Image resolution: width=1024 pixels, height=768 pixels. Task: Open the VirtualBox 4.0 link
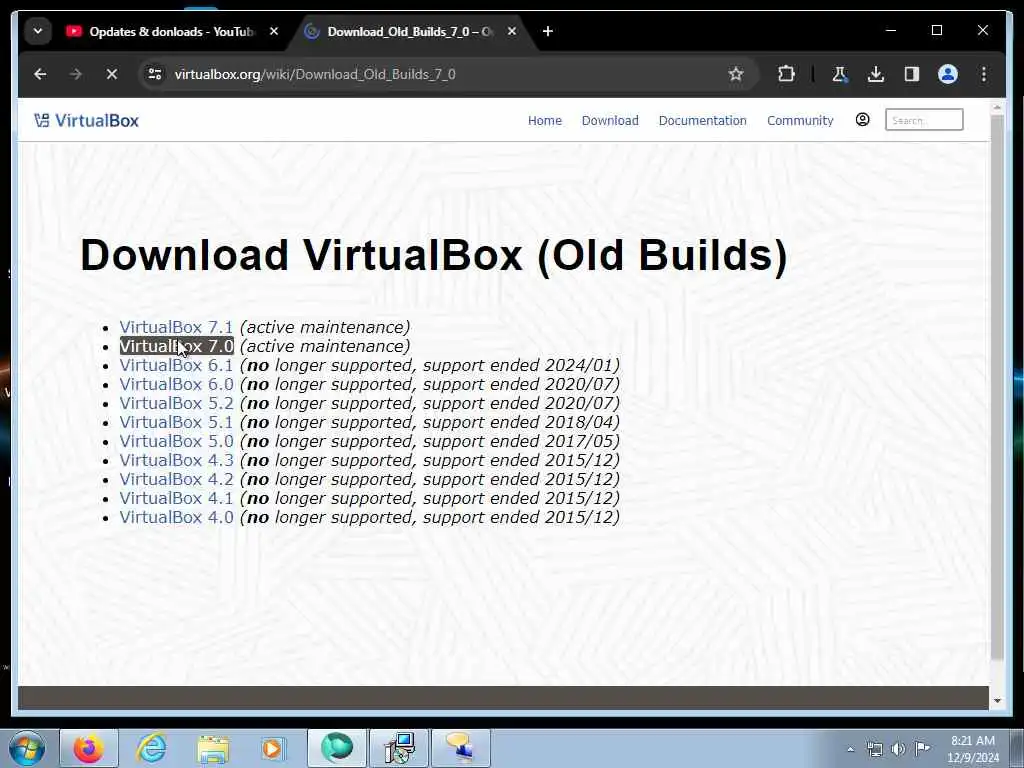click(x=176, y=517)
